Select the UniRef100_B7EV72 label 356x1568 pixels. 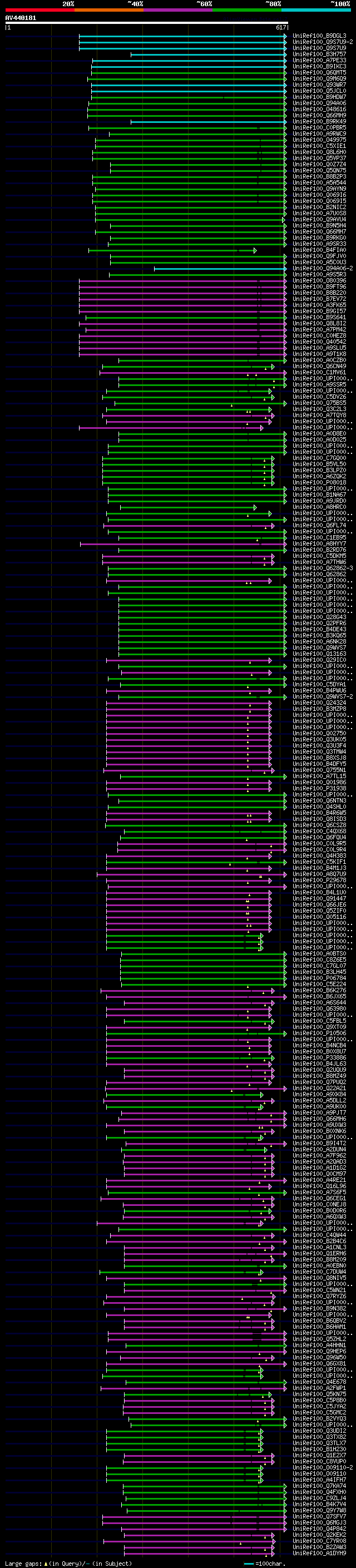[x=319, y=299]
